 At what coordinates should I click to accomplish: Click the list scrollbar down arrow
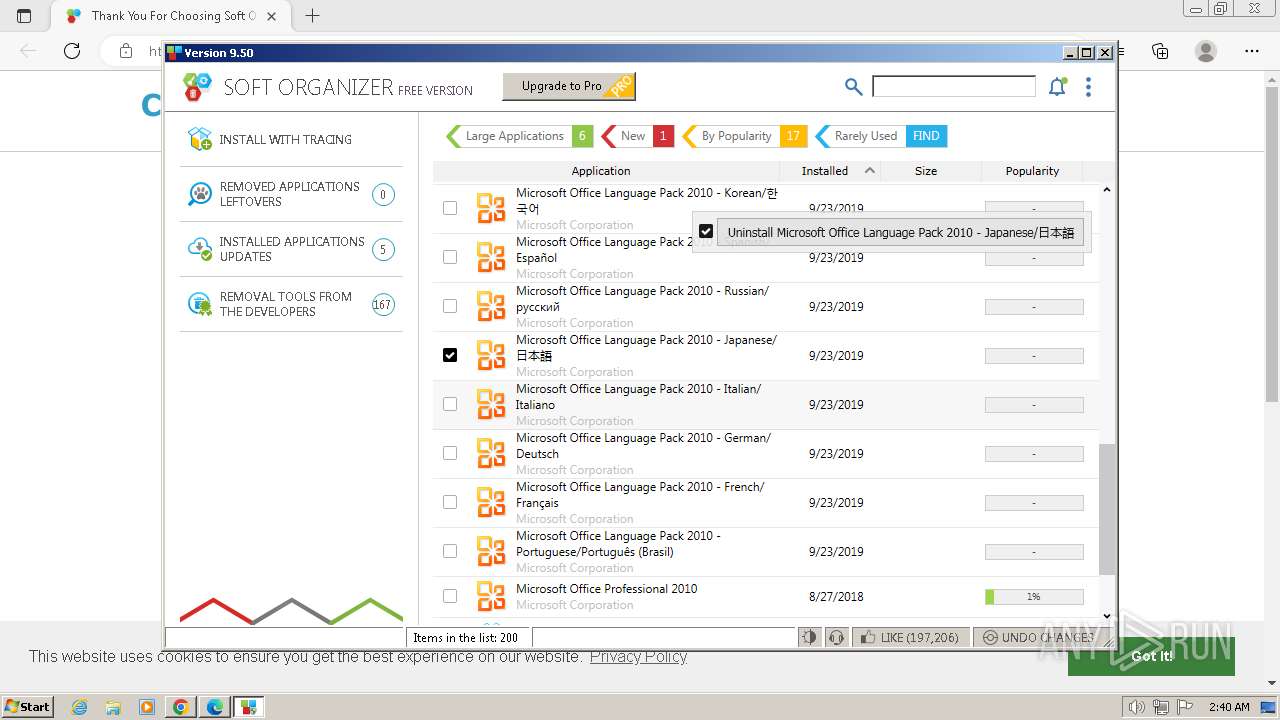click(1106, 616)
